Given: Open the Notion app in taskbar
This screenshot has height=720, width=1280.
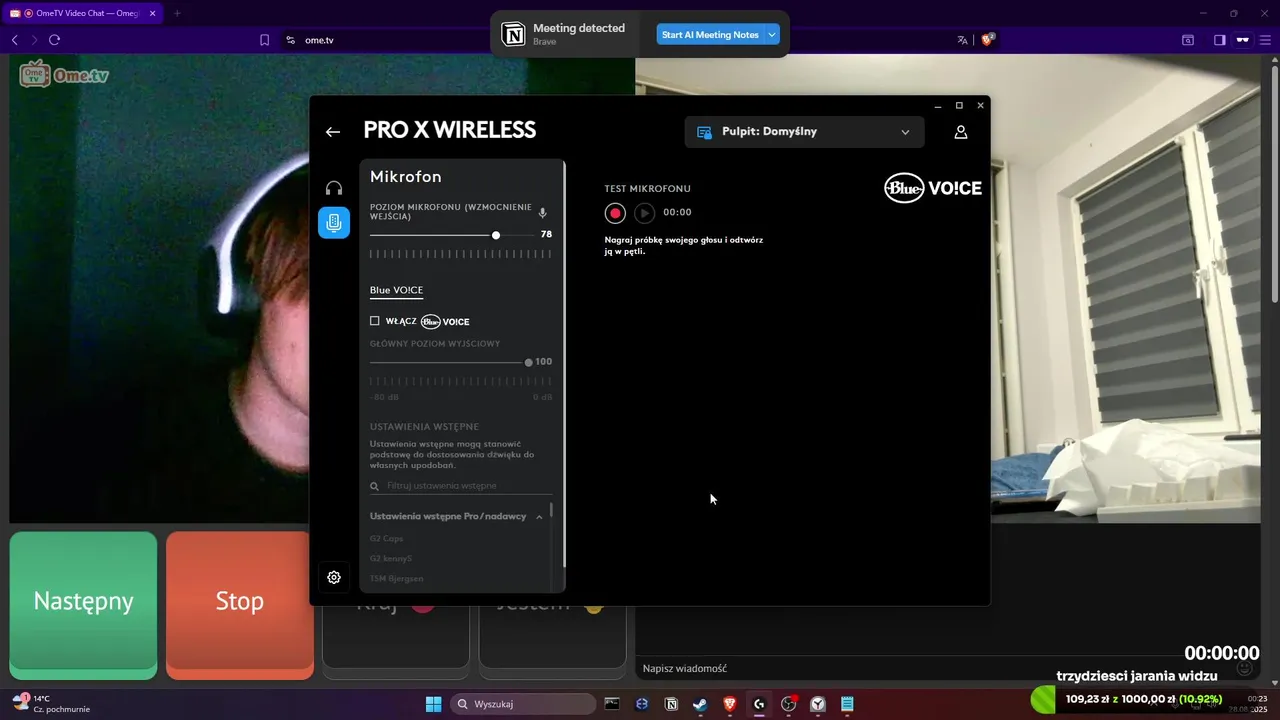Looking at the screenshot, I should 671,704.
